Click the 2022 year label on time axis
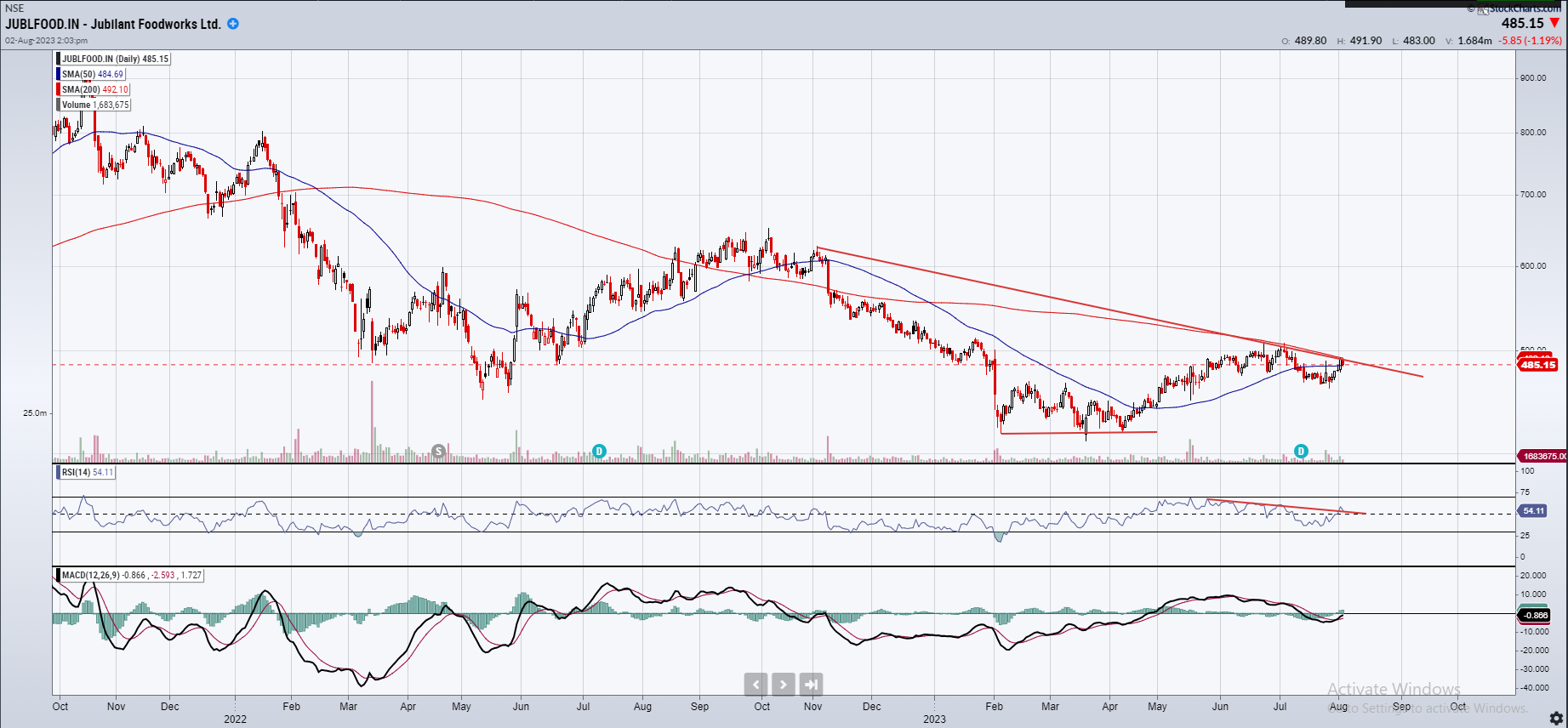The width and height of the screenshot is (1568, 728). 235,719
